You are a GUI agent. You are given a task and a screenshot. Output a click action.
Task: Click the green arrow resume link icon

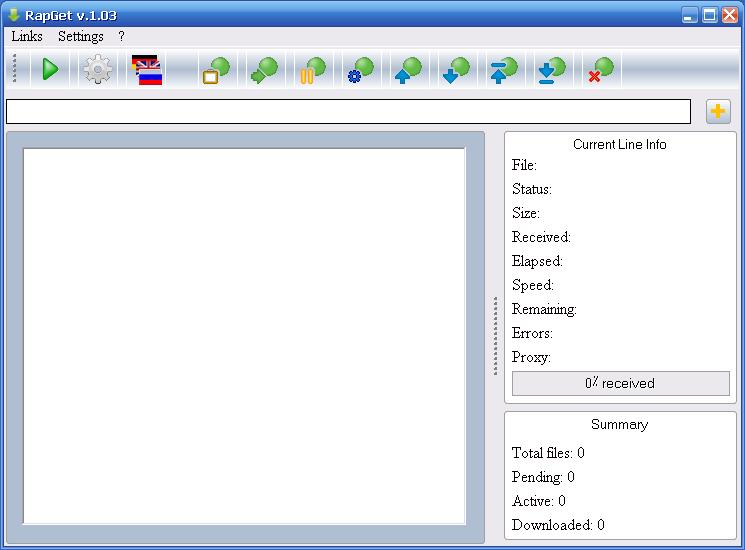(x=264, y=70)
